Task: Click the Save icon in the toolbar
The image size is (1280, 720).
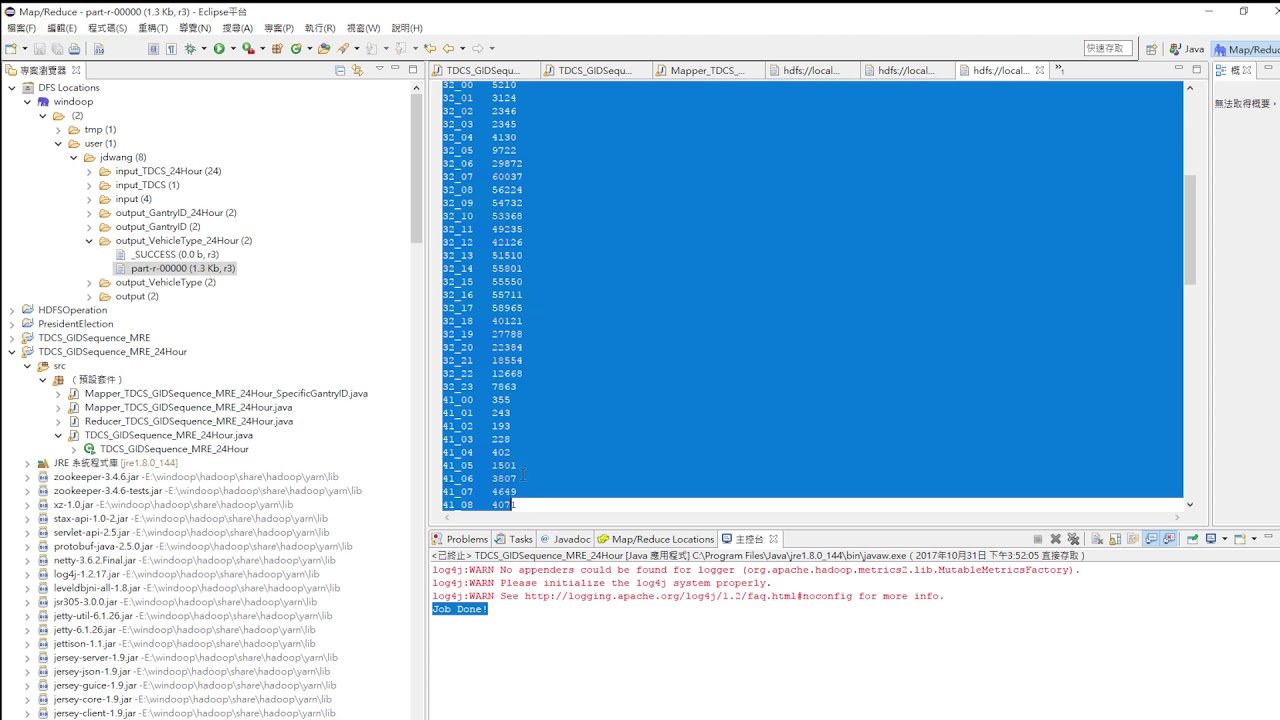Action: coord(39,48)
